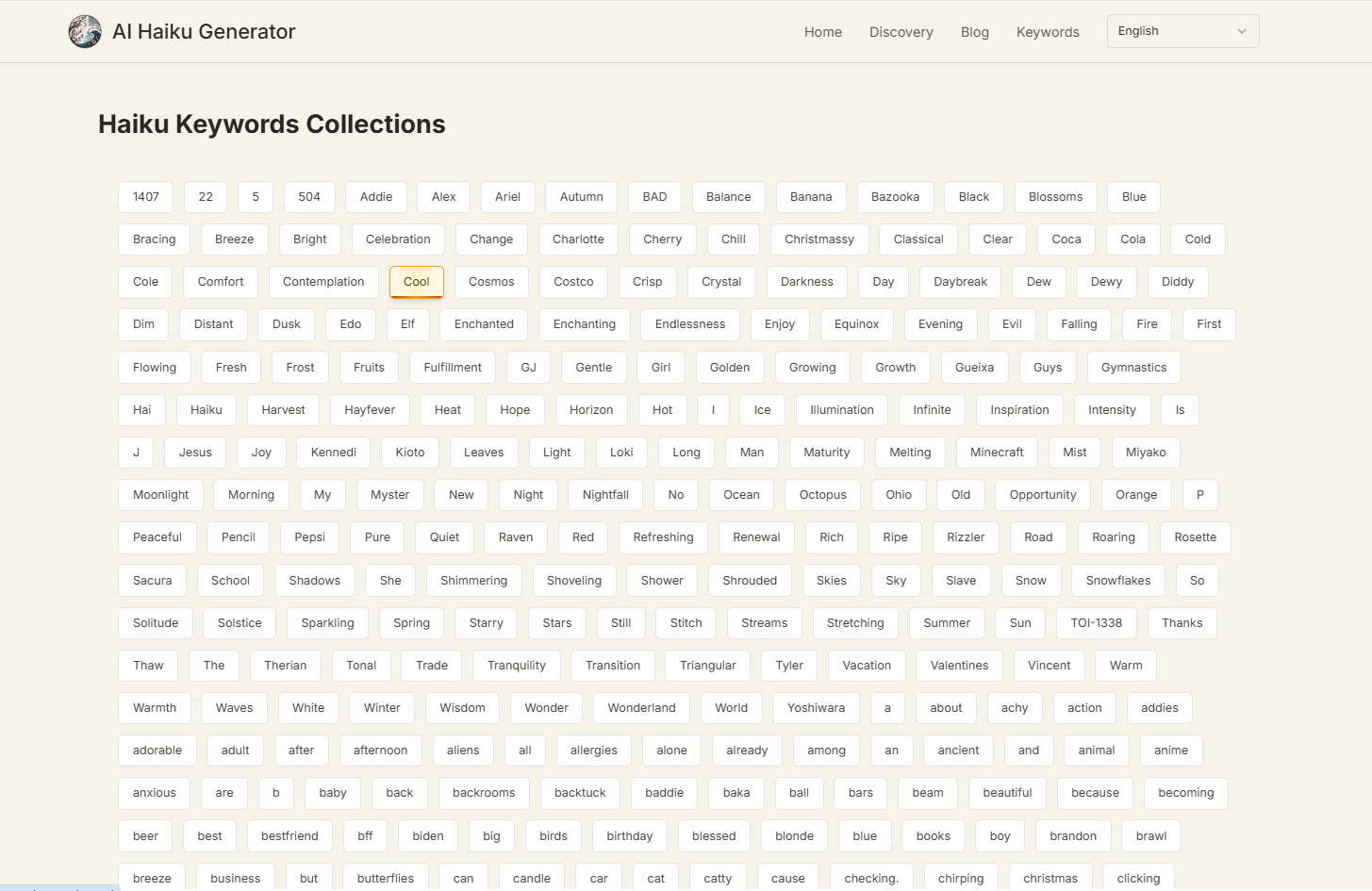Select the Rosette keyword
1372x891 pixels.
pos(1195,537)
